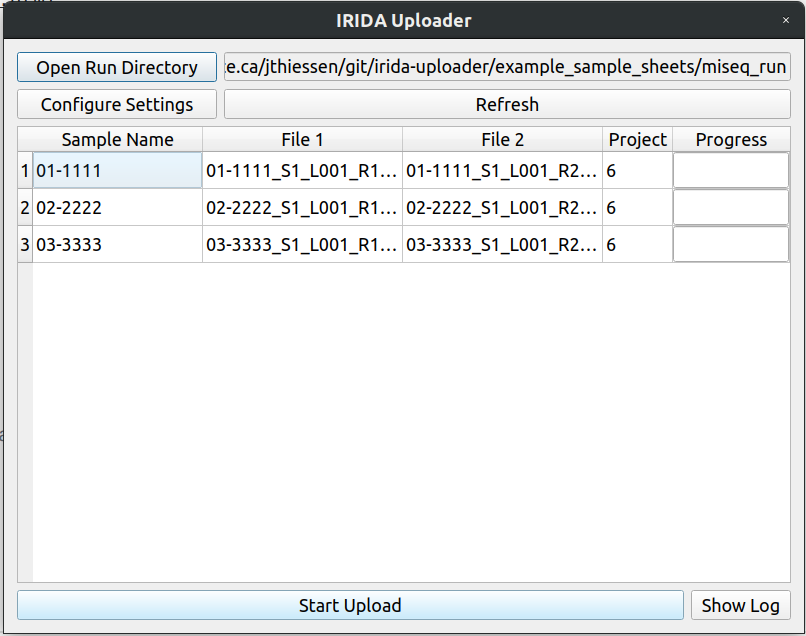Select Project cell for sample 01-1111
The width and height of the screenshot is (806, 636).
(x=637, y=170)
